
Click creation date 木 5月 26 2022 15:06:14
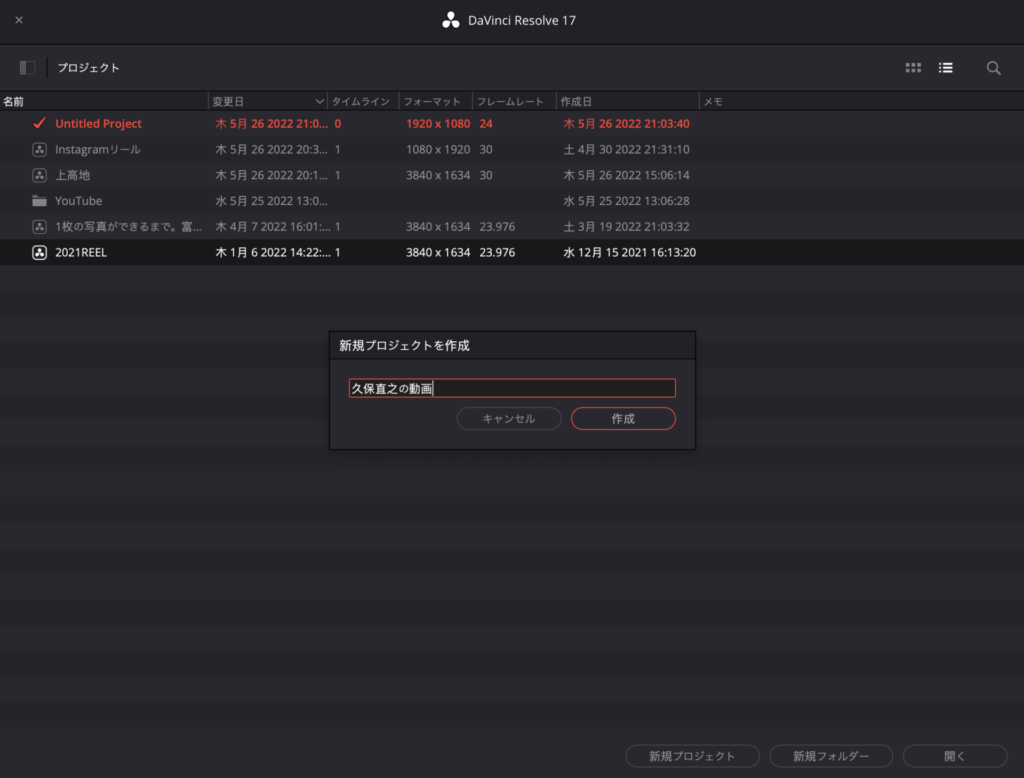(x=626, y=175)
